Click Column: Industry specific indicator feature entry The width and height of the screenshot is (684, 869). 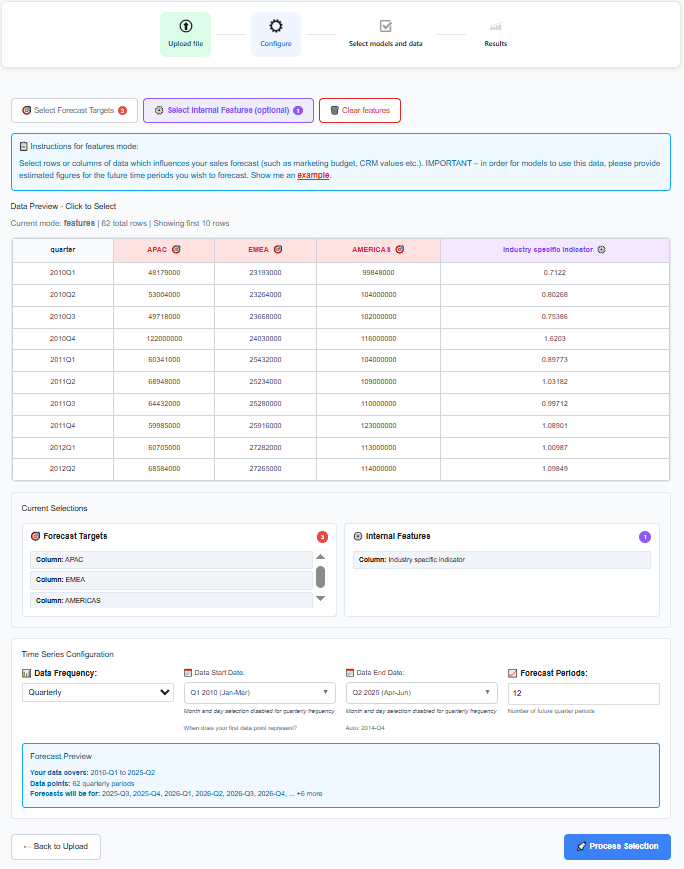click(502, 560)
